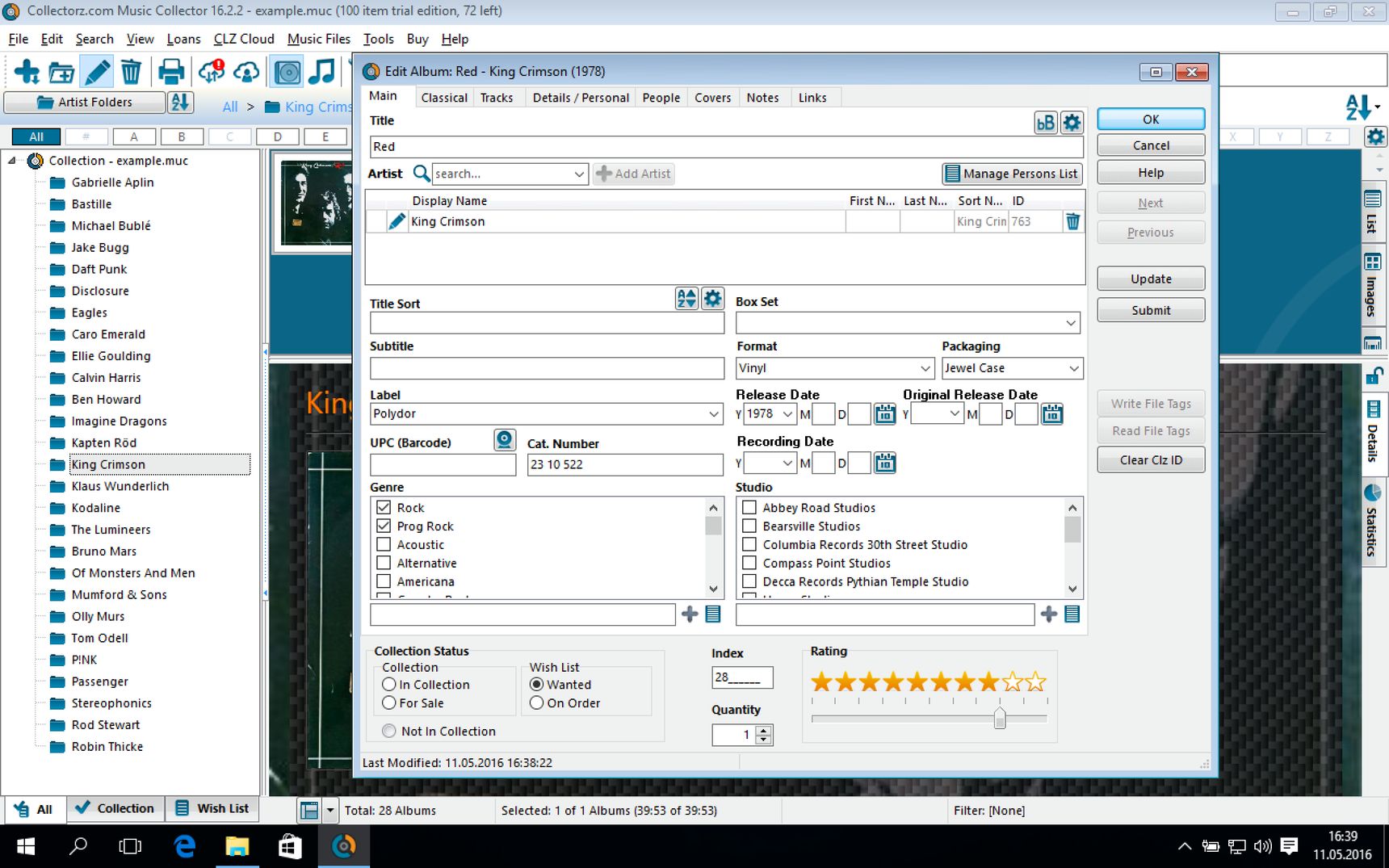Click the Cat. Number input field
This screenshot has height=868, width=1389.
click(624, 464)
